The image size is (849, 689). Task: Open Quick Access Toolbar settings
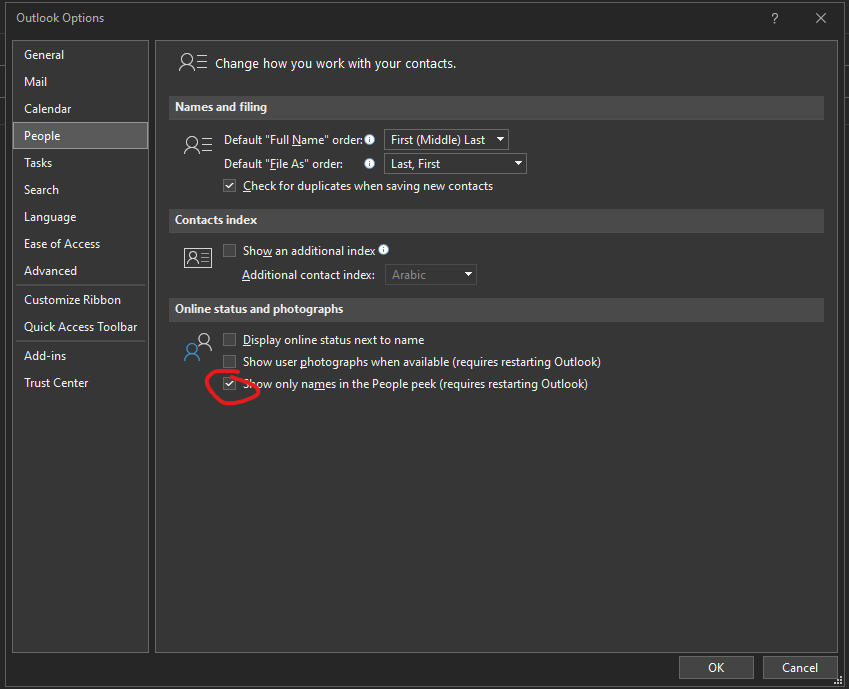pos(80,327)
